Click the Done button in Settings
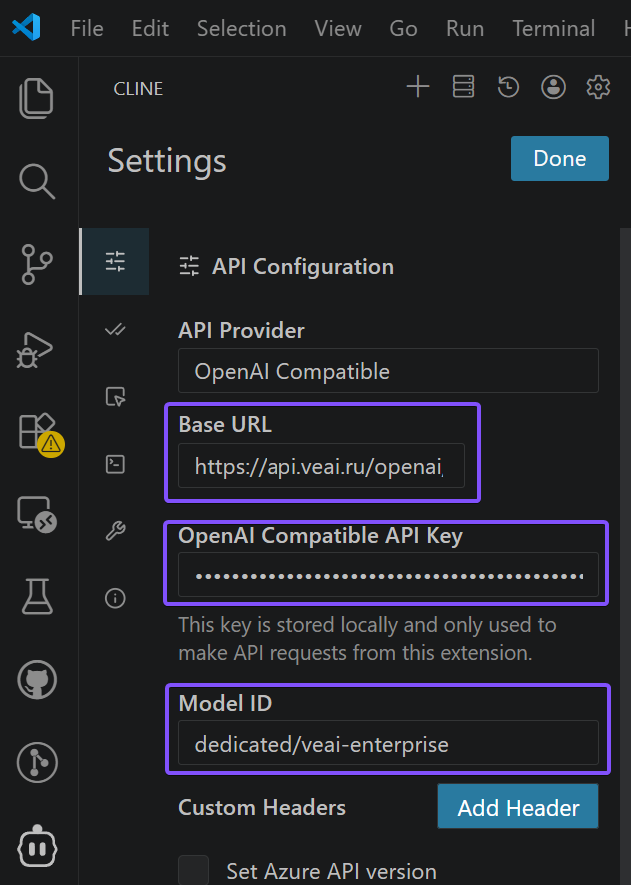The image size is (631, 885). point(560,159)
